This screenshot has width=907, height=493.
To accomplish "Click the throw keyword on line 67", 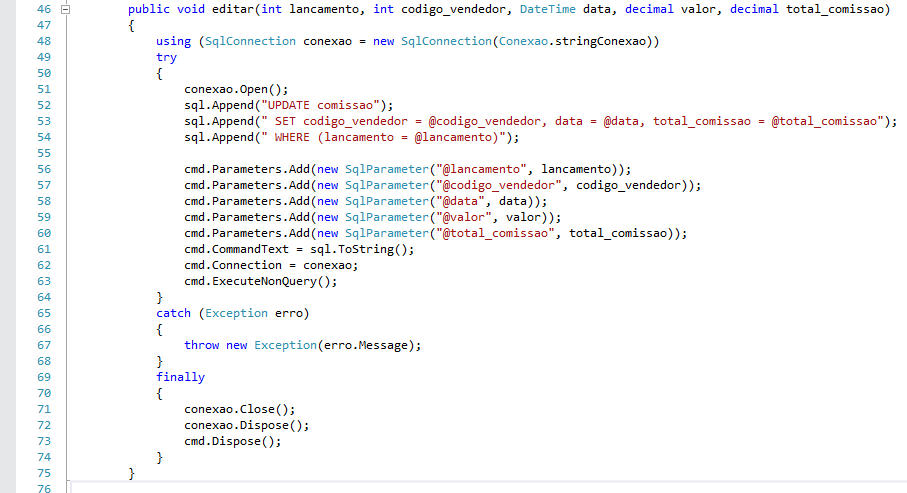I will pyautogui.click(x=201, y=345).
